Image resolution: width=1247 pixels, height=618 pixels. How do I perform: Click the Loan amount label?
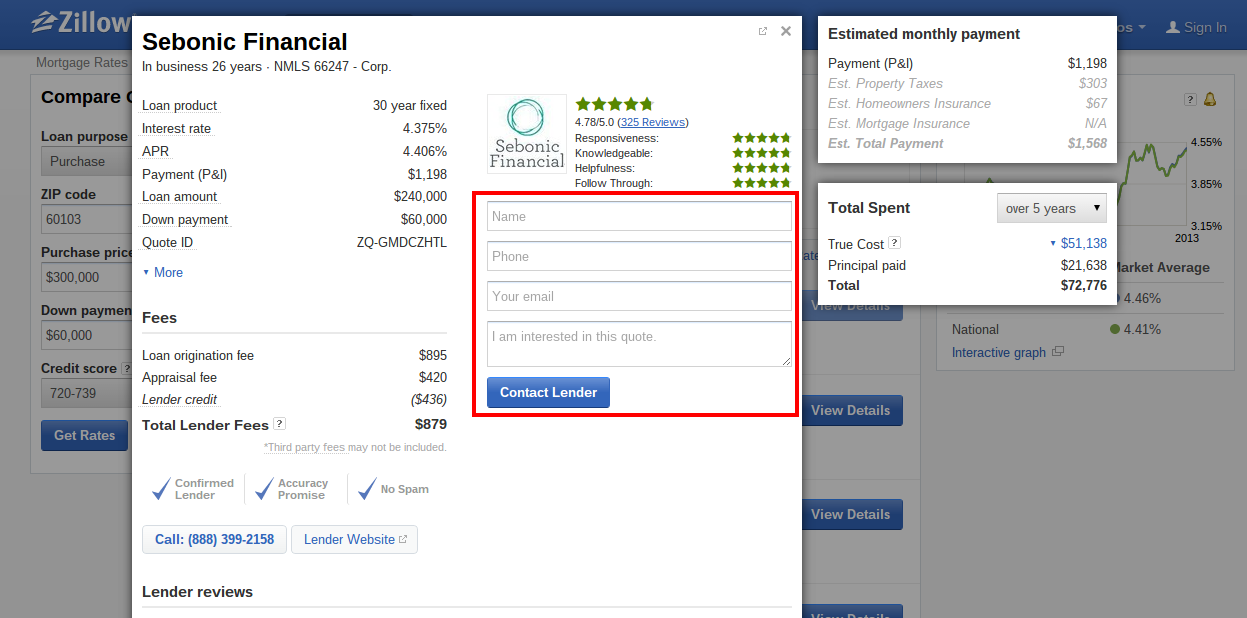pos(179,197)
